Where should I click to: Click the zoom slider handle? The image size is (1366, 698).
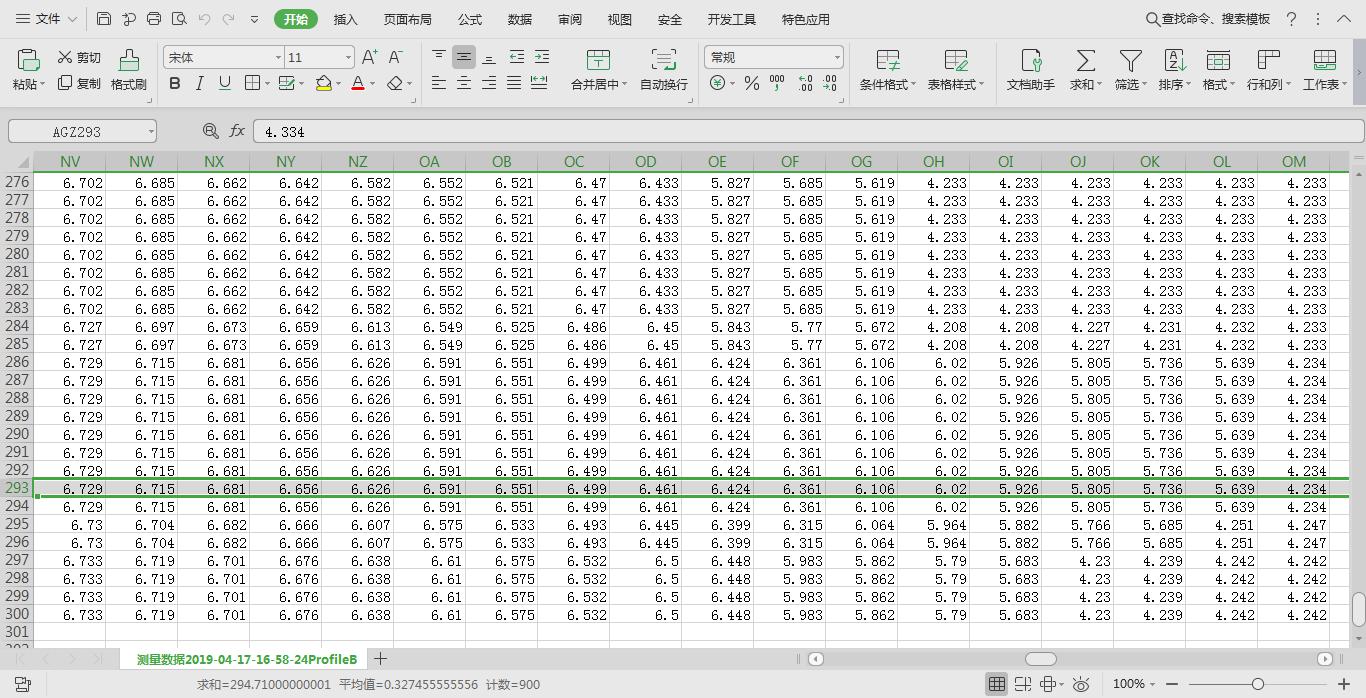[x=1257, y=685]
